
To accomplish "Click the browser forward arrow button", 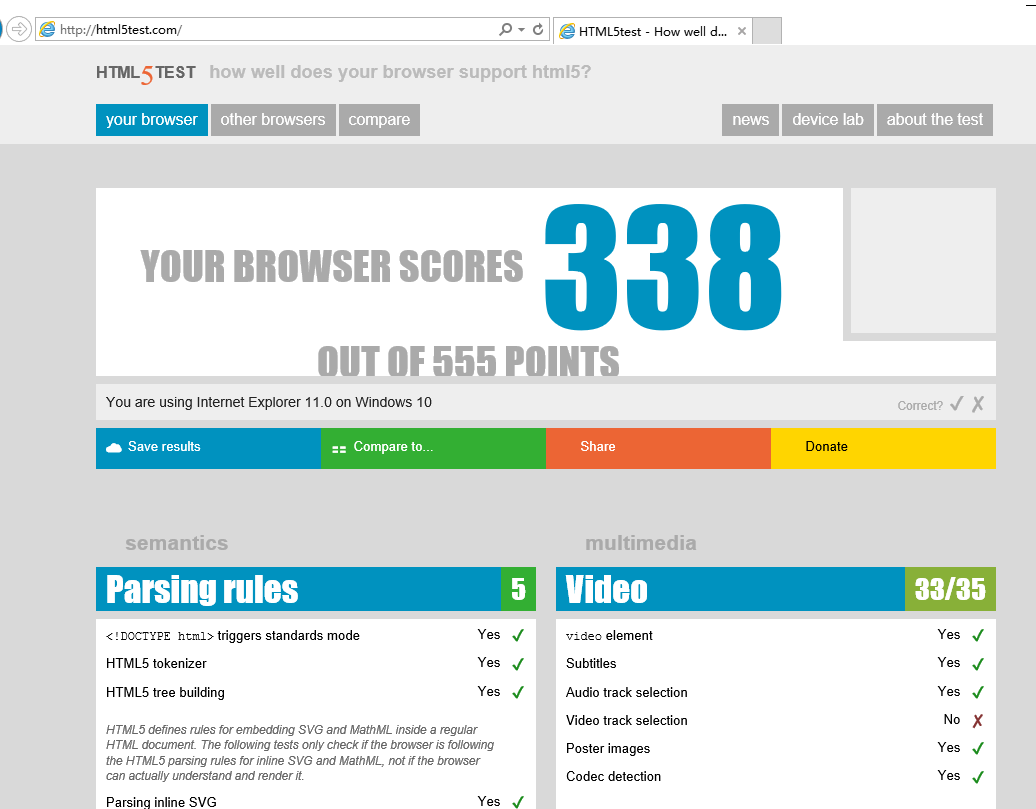I will point(19,29).
